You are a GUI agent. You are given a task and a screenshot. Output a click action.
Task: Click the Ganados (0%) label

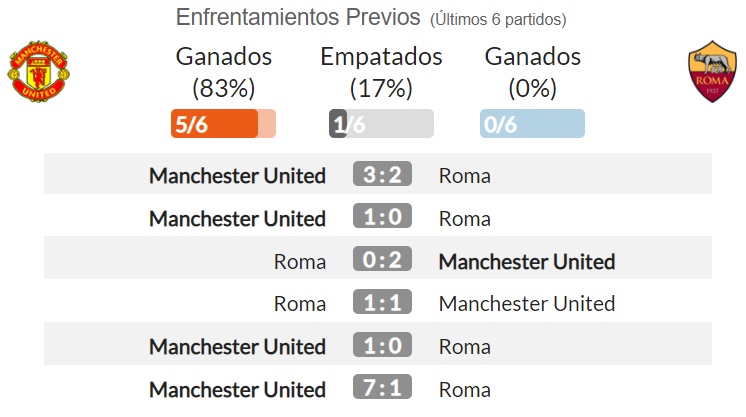532,72
